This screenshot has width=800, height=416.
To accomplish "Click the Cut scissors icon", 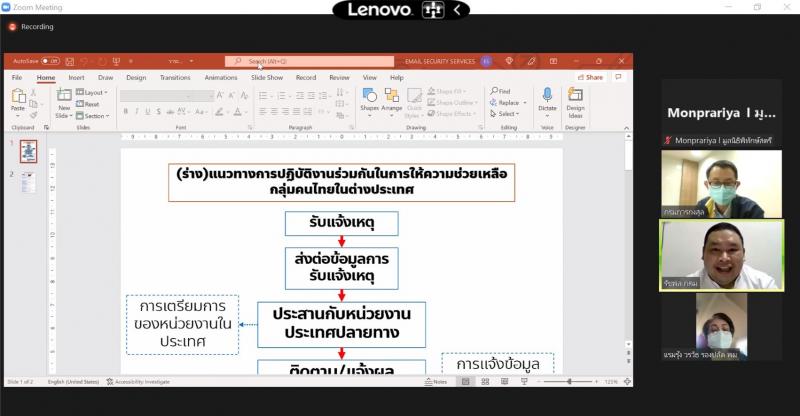I will 34,92.
